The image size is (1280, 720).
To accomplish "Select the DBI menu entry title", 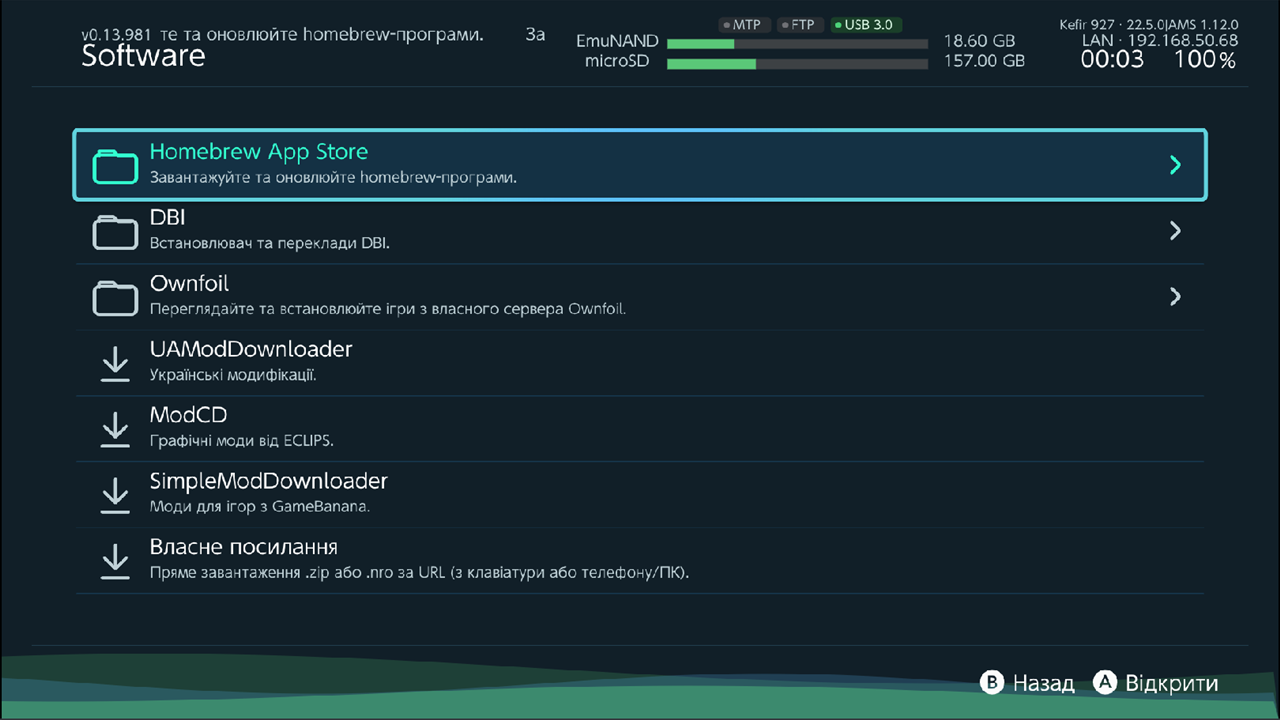I will [168, 217].
